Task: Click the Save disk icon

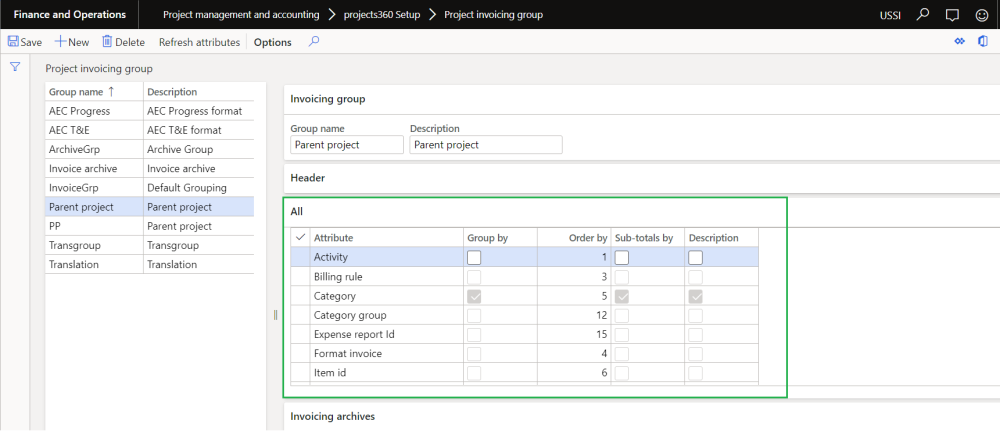Action: click(x=14, y=42)
